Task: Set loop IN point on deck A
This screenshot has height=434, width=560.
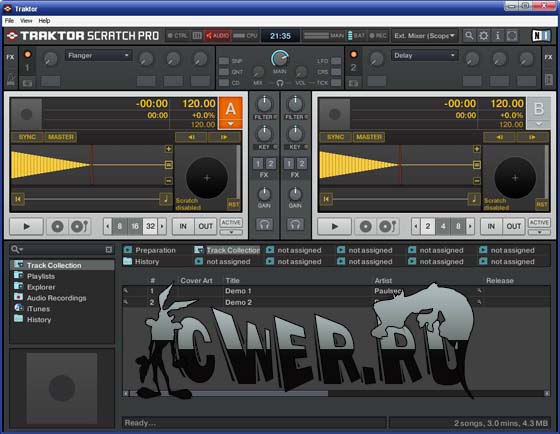Action: tap(183, 226)
